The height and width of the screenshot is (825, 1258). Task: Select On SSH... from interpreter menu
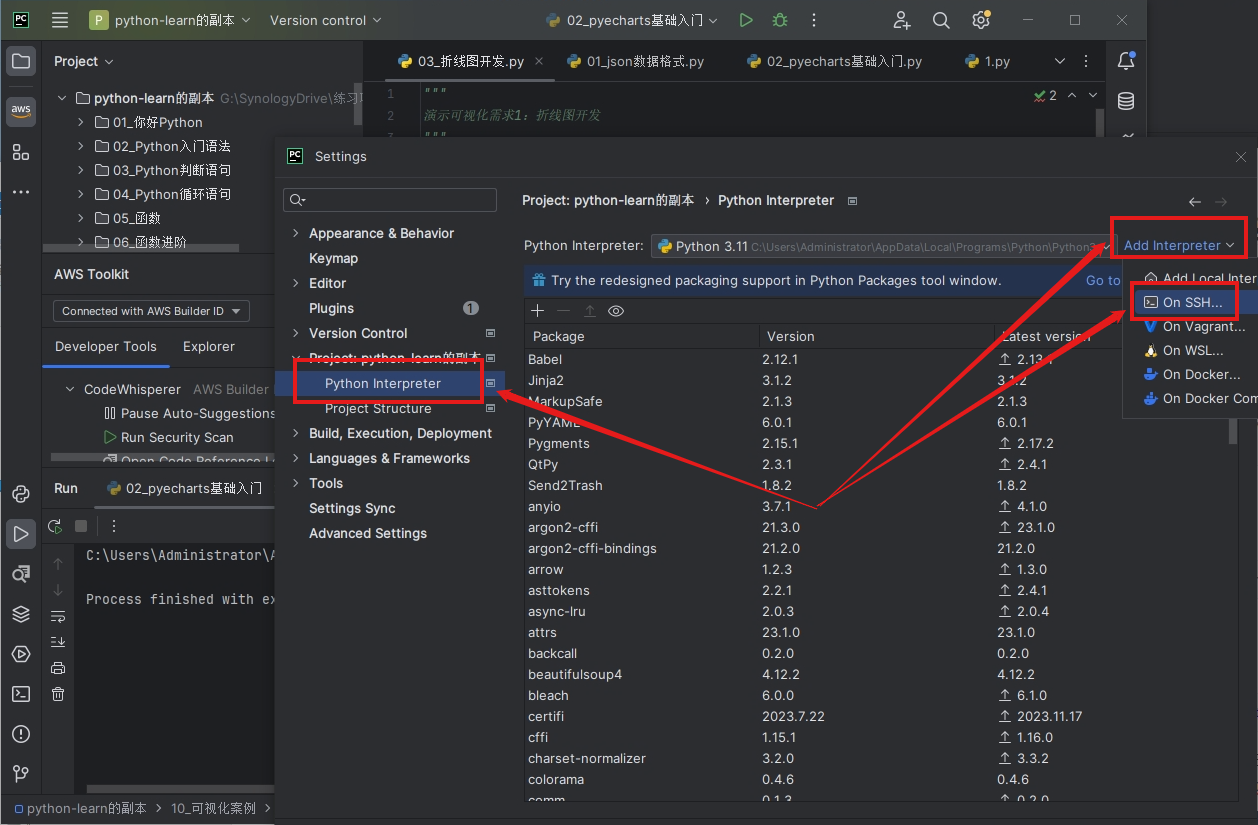(1191, 302)
